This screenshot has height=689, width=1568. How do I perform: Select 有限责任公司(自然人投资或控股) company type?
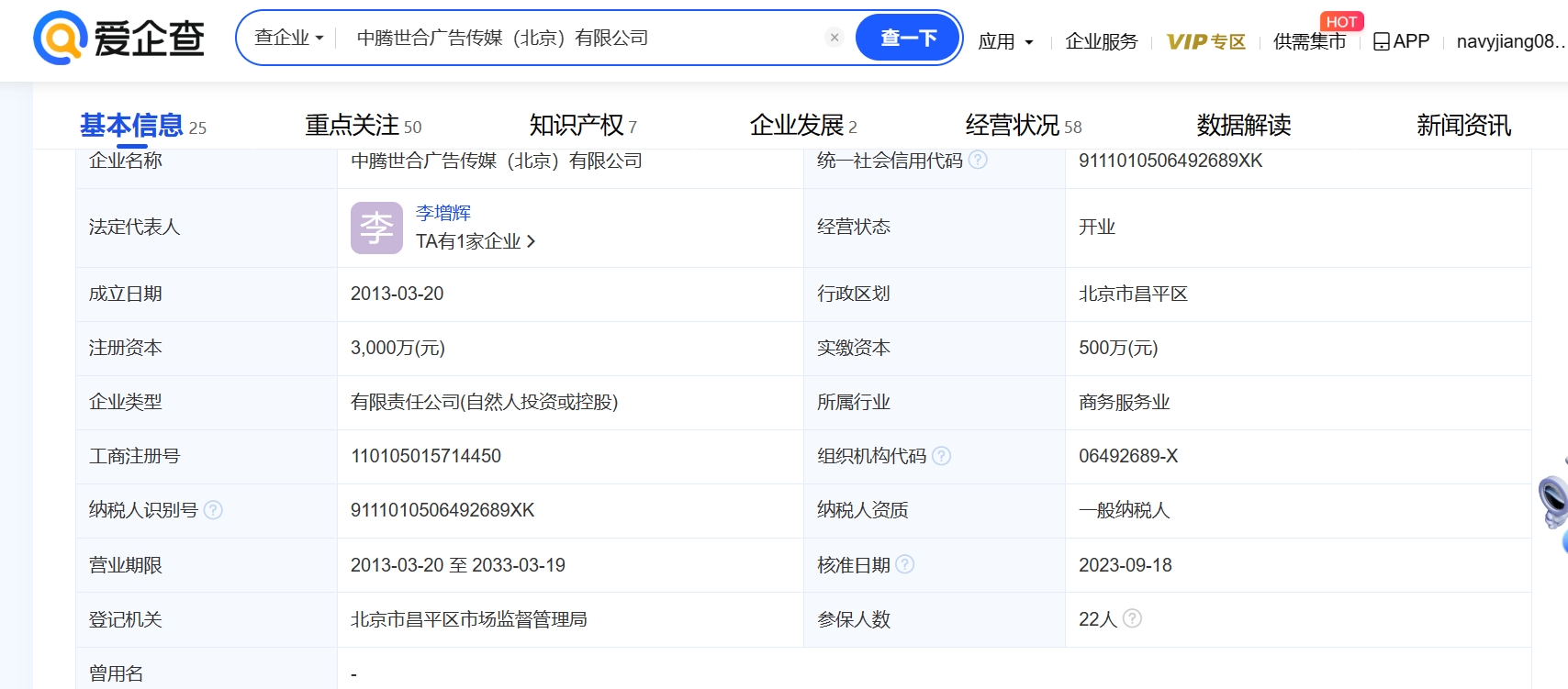pos(484,402)
